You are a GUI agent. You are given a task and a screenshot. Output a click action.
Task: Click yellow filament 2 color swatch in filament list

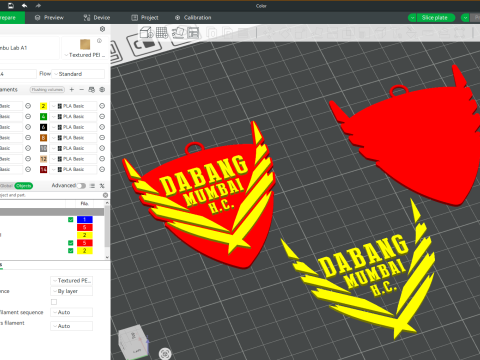43,106
